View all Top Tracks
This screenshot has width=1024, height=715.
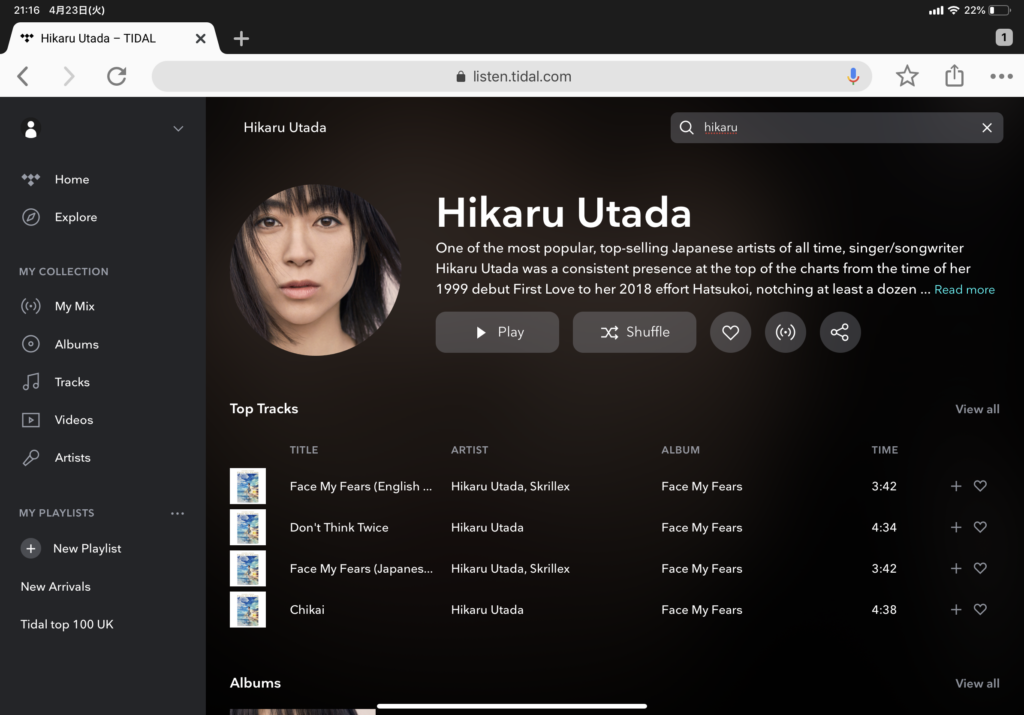tap(977, 409)
